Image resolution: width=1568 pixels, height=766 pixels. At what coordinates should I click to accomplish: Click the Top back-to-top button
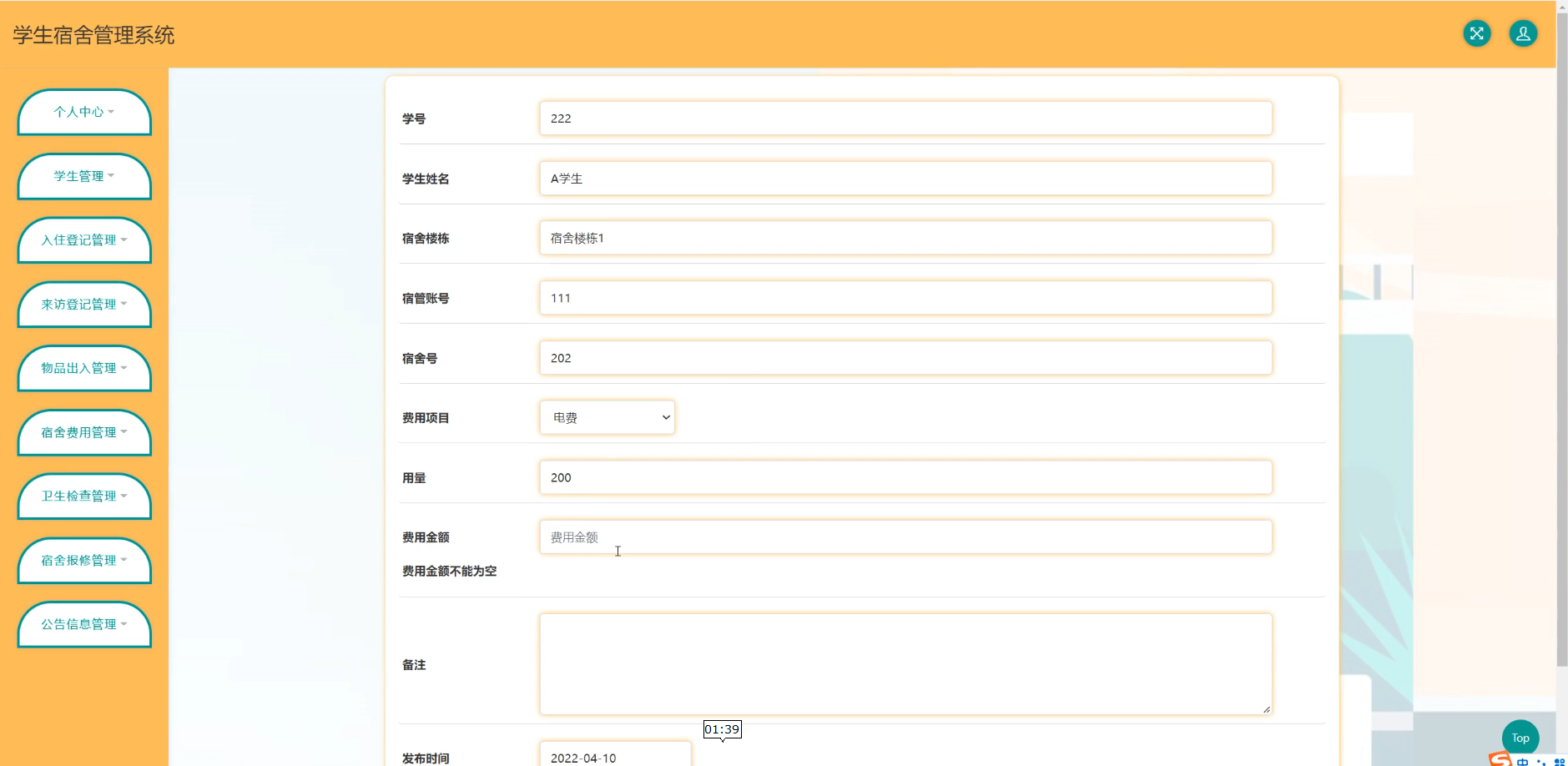click(x=1520, y=738)
